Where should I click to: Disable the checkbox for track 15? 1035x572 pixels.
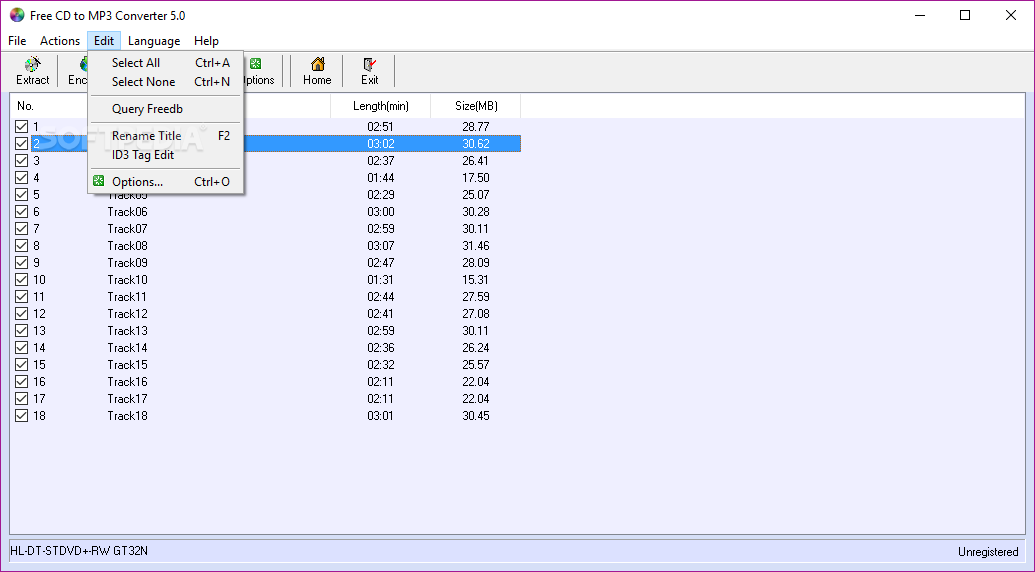pyautogui.click(x=22, y=365)
